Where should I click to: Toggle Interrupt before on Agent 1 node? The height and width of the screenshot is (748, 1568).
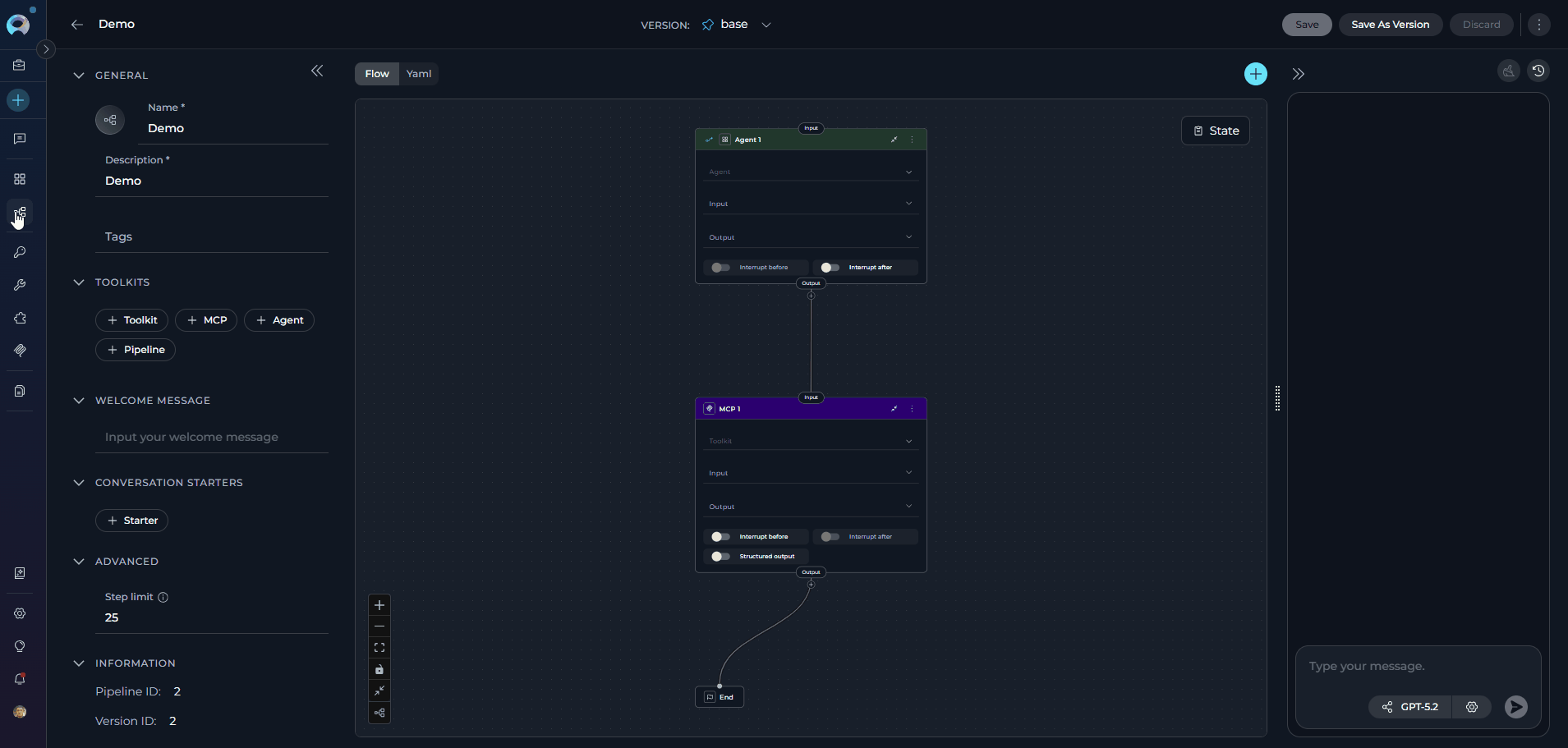(720, 268)
